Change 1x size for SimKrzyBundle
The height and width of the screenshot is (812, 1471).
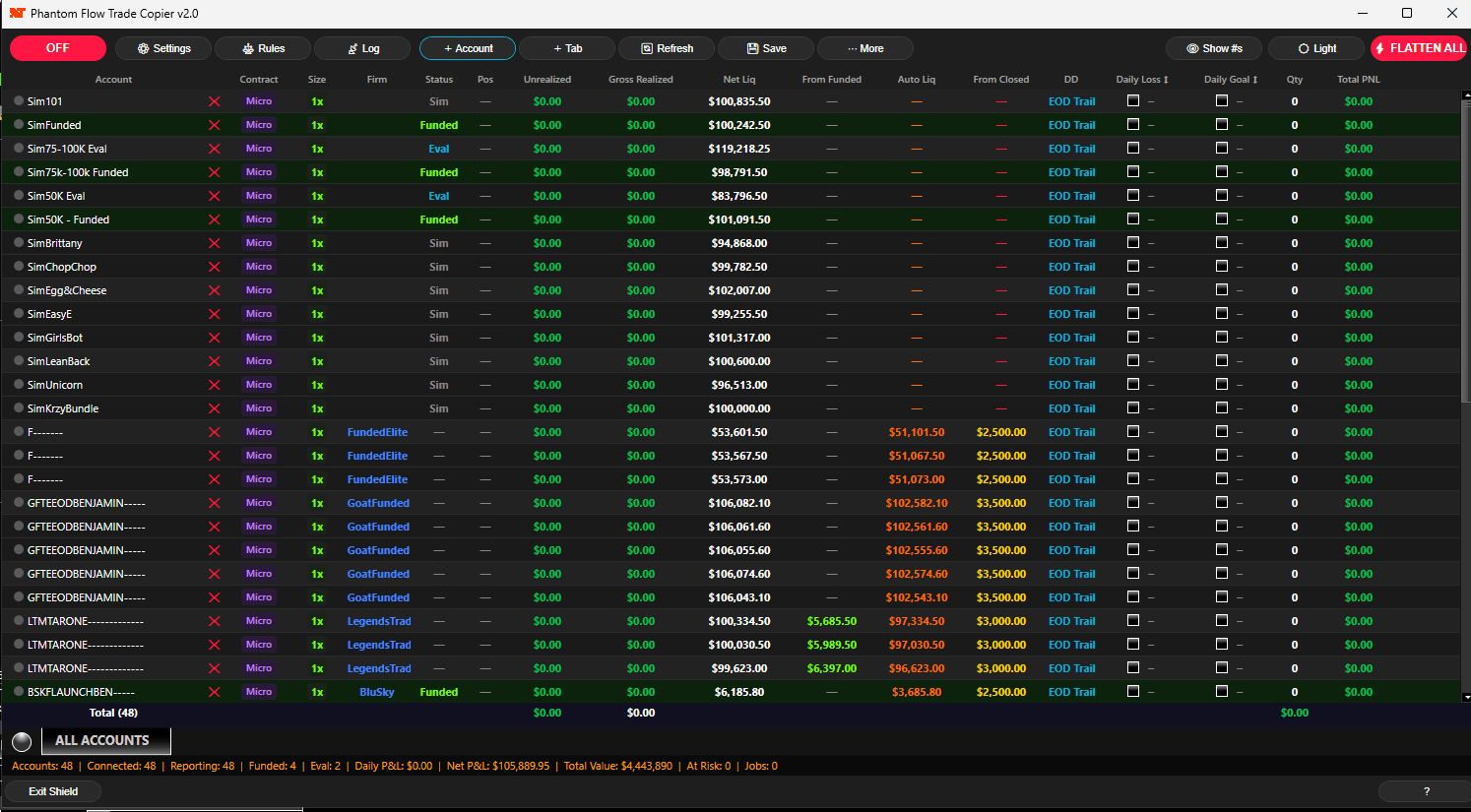[x=317, y=408]
